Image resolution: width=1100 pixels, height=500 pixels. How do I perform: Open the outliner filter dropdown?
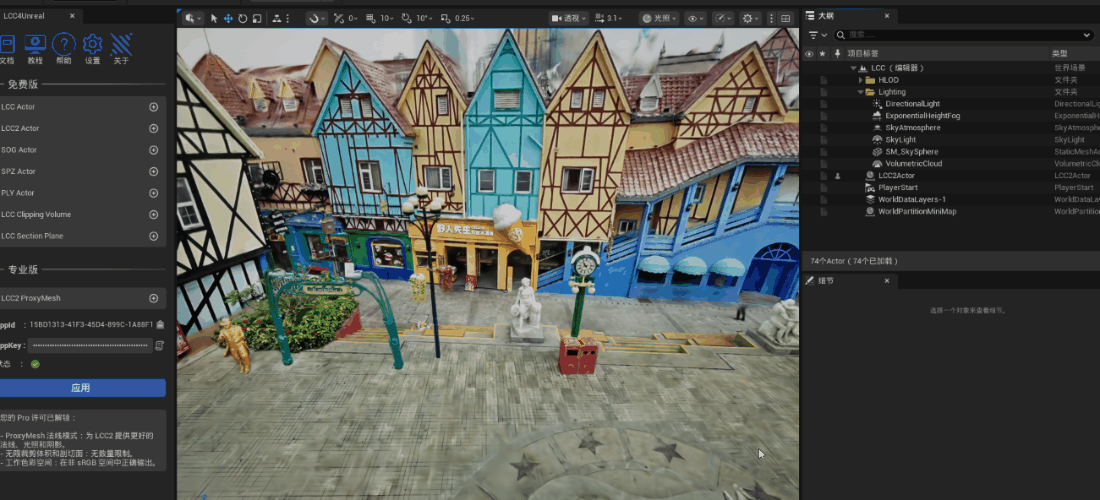pos(818,34)
